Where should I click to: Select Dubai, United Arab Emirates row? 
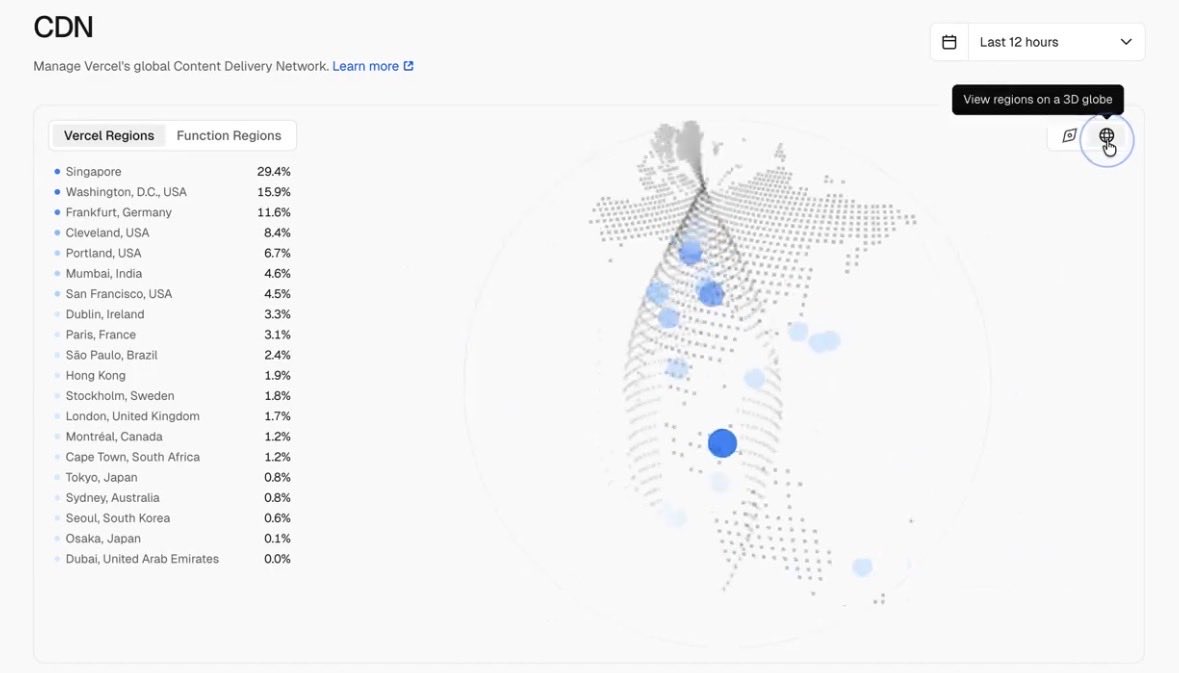click(172, 559)
